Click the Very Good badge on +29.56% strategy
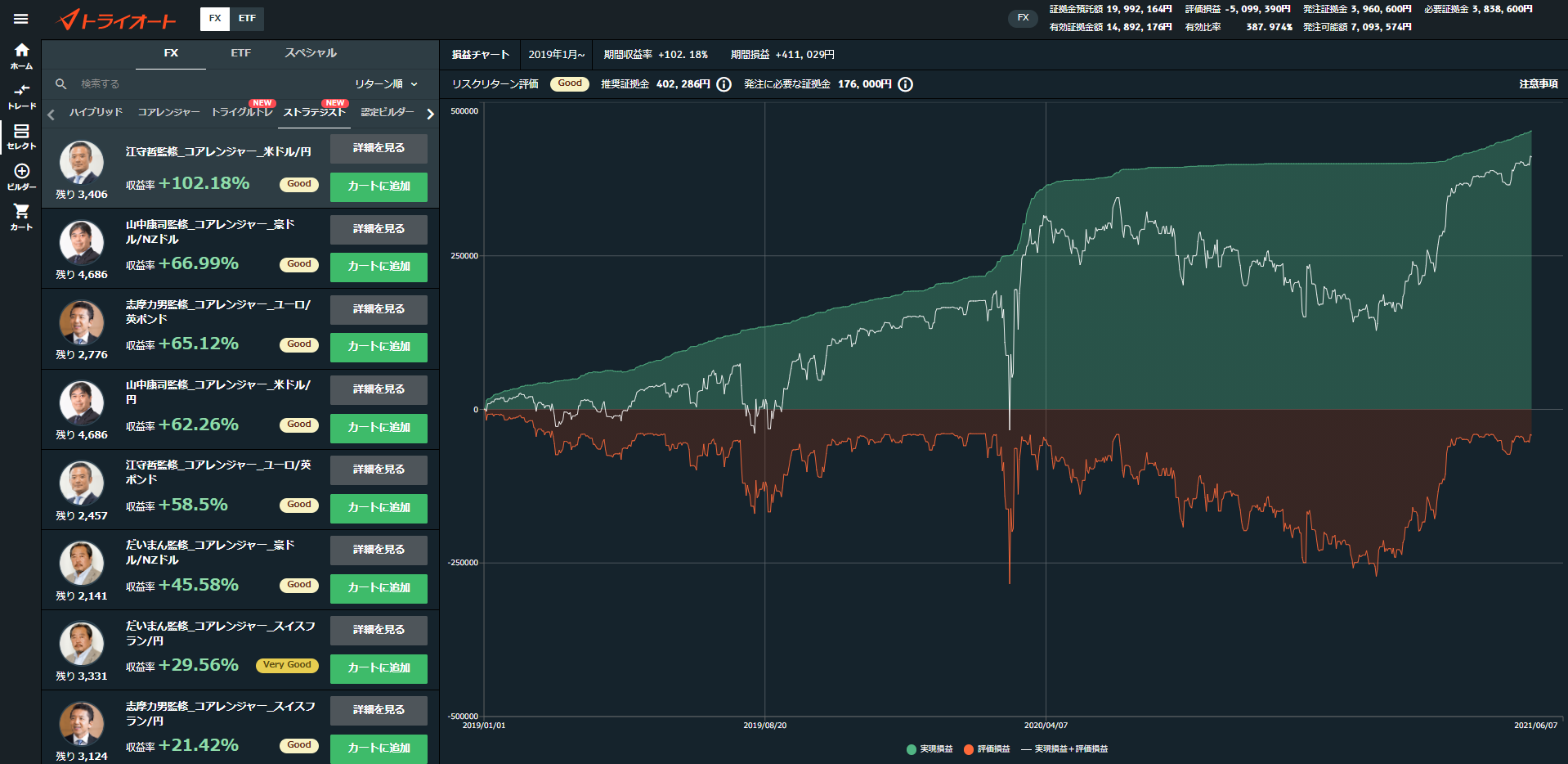The image size is (1568, 764). (x=287, y=665)
